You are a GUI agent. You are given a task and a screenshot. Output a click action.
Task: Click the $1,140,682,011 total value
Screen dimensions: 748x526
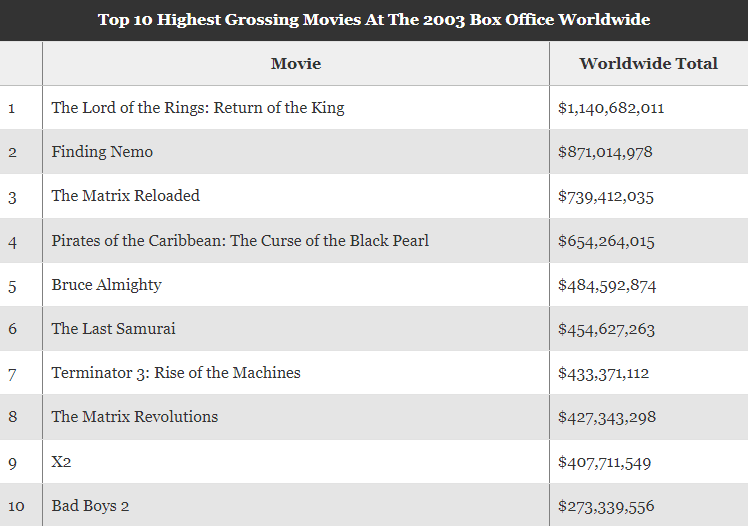coord(611,108)
